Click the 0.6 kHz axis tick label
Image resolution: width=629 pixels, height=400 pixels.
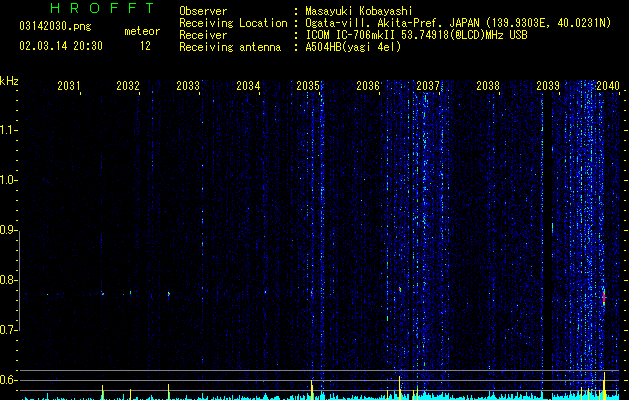(8, 380)
